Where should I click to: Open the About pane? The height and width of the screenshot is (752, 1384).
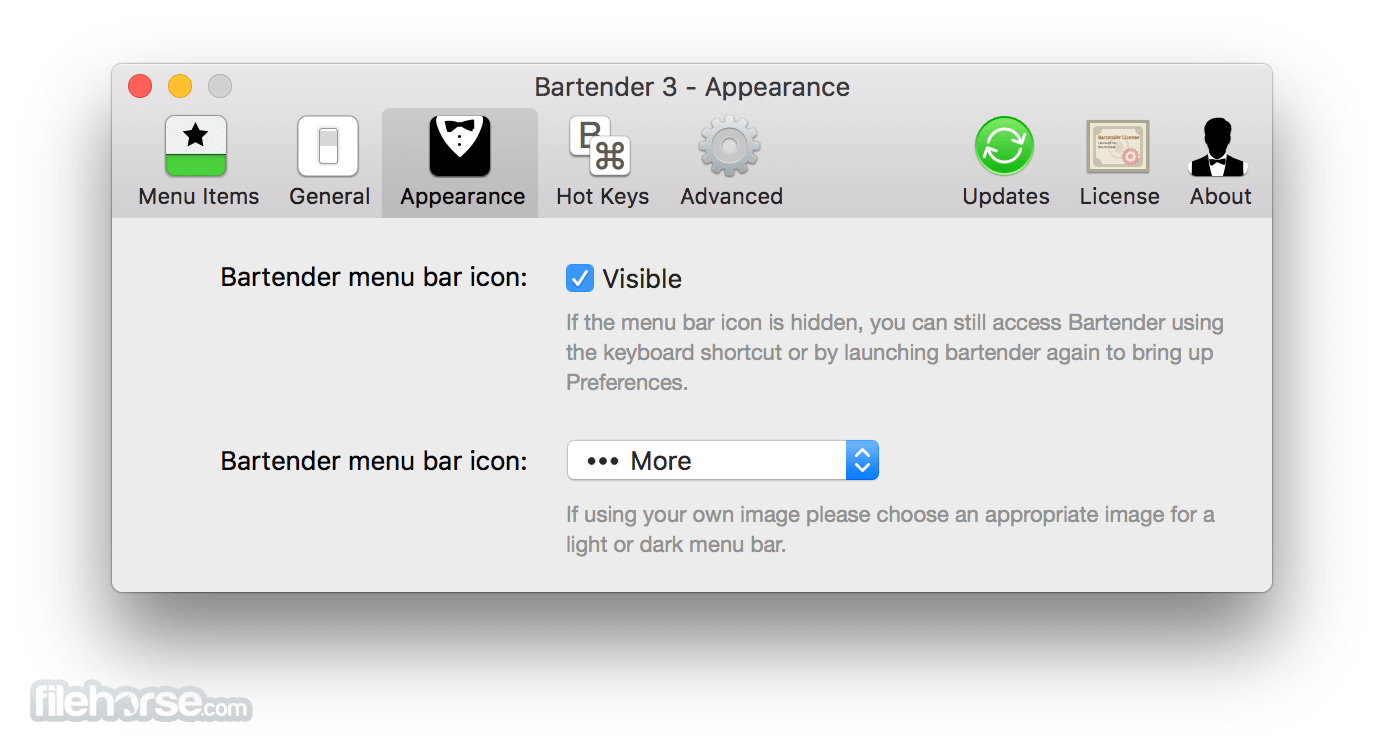(x=1220, y=162)
